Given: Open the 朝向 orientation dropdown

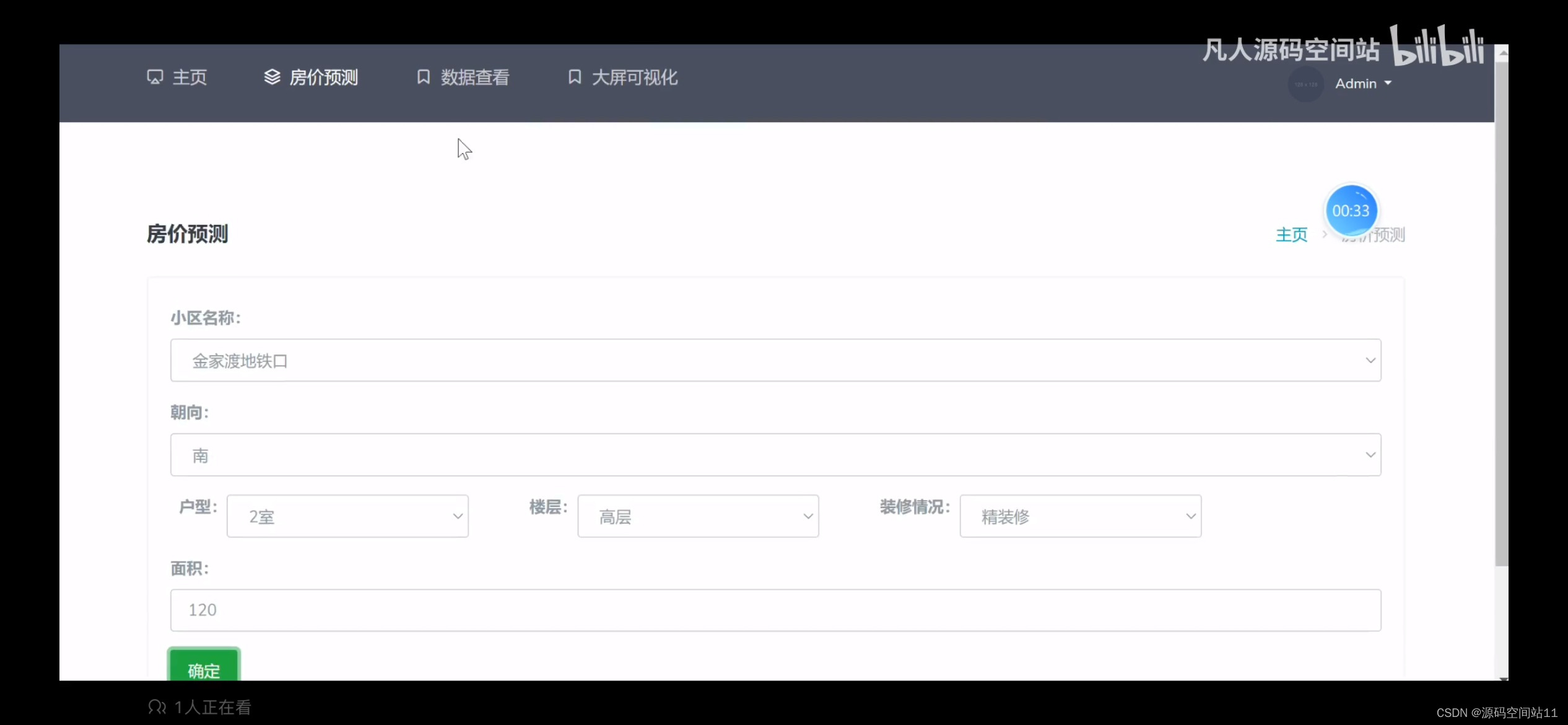Looking at the screenshot, I should point(775,455).
